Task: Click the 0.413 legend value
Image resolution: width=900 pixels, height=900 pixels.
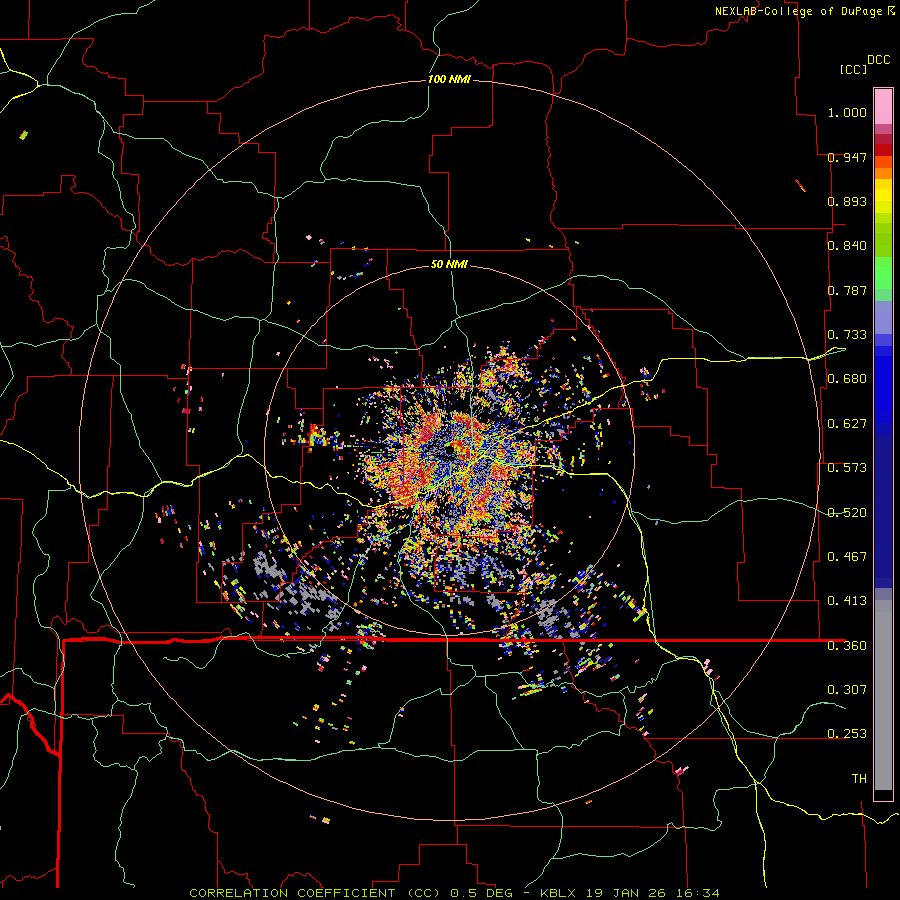Action: pos(847,601)
